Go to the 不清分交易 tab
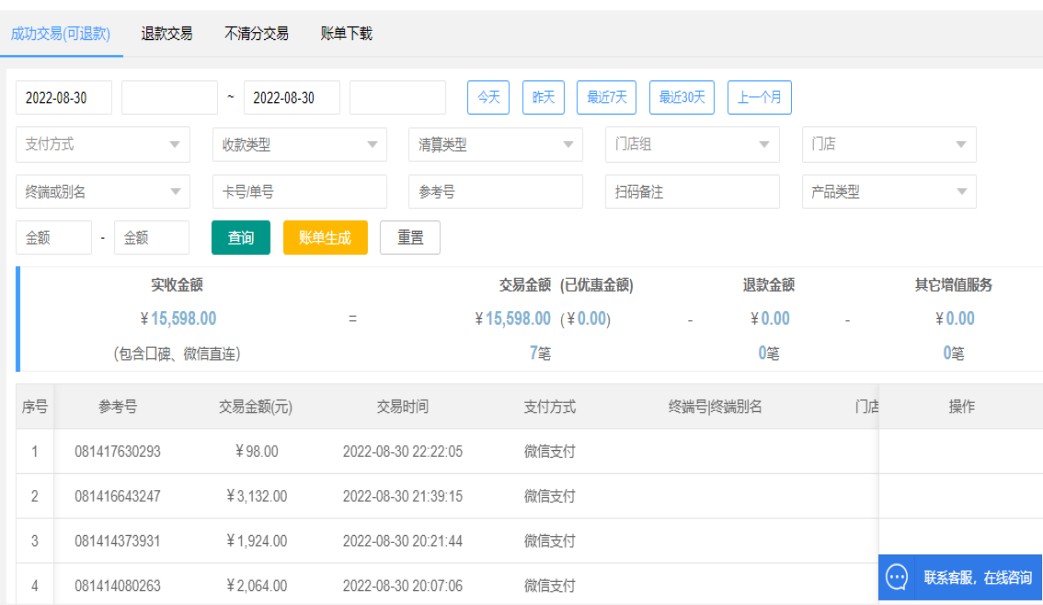This screenshot has width=1043, height=605. (x=257, y=34)
